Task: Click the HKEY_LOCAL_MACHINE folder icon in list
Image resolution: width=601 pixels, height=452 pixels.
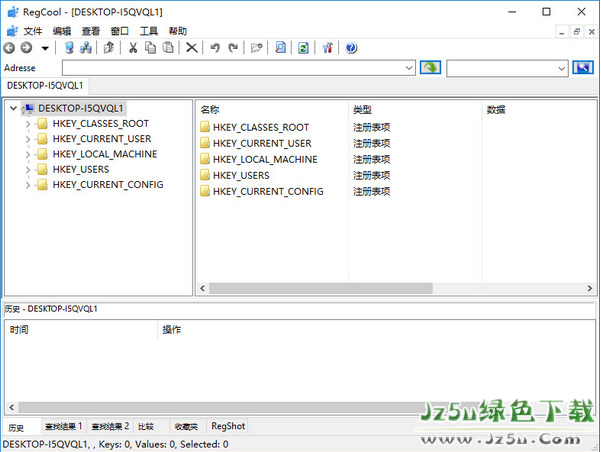Action: click(x=205, y=159)
